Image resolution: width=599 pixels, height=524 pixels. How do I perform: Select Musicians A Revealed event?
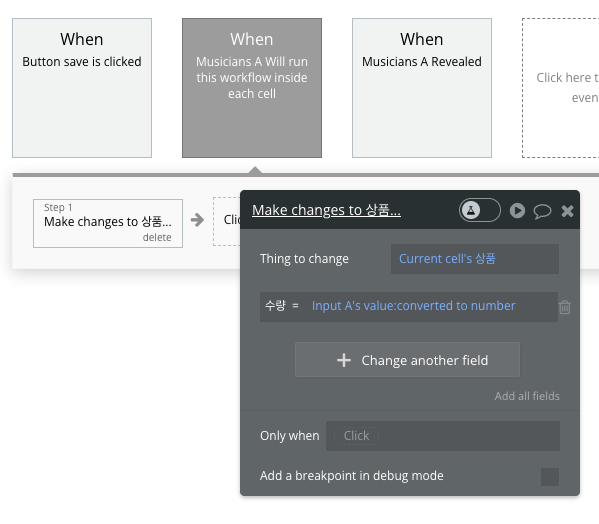pyautogui.click(x=422, y=88)
